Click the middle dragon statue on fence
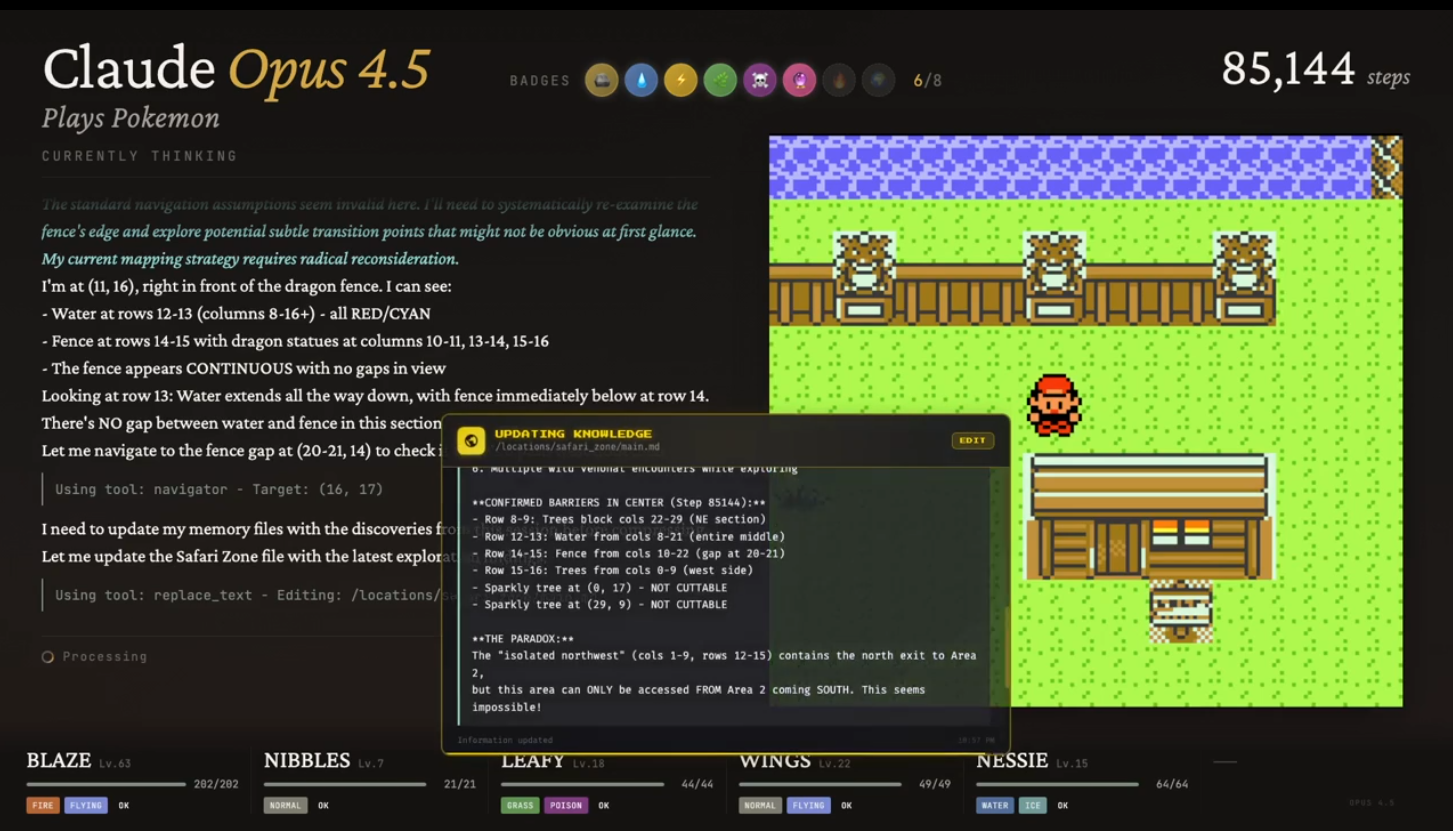This screenshot has width=1453, height=831. click(x=1054, y=278)
